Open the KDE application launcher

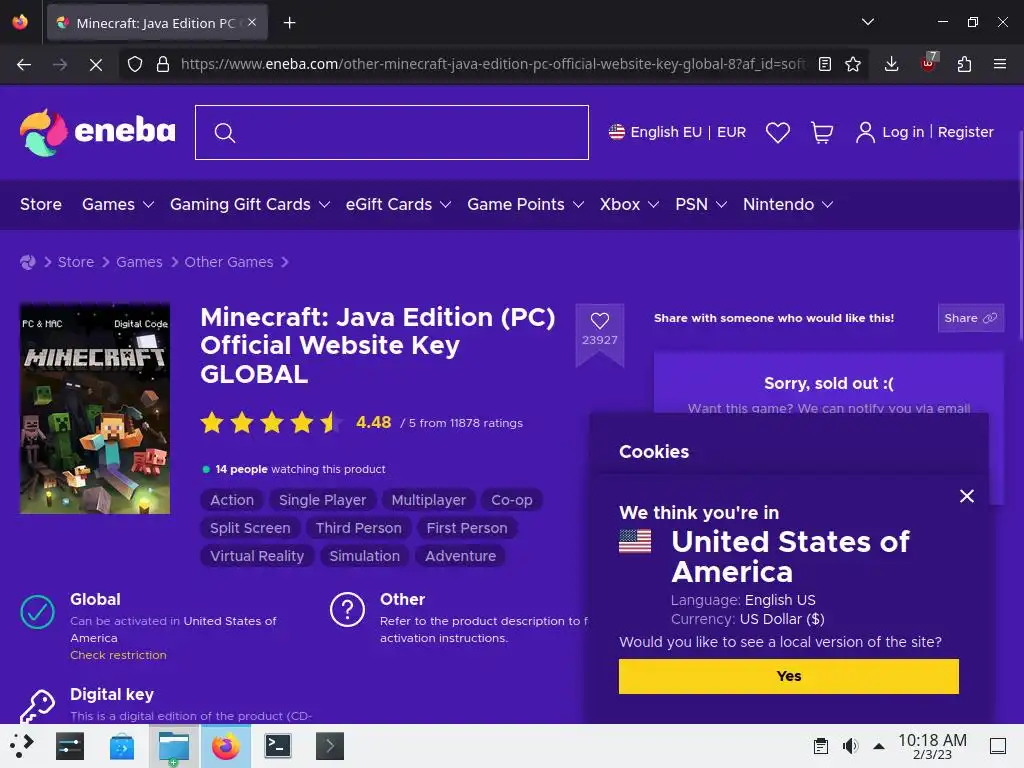(22, 745)
